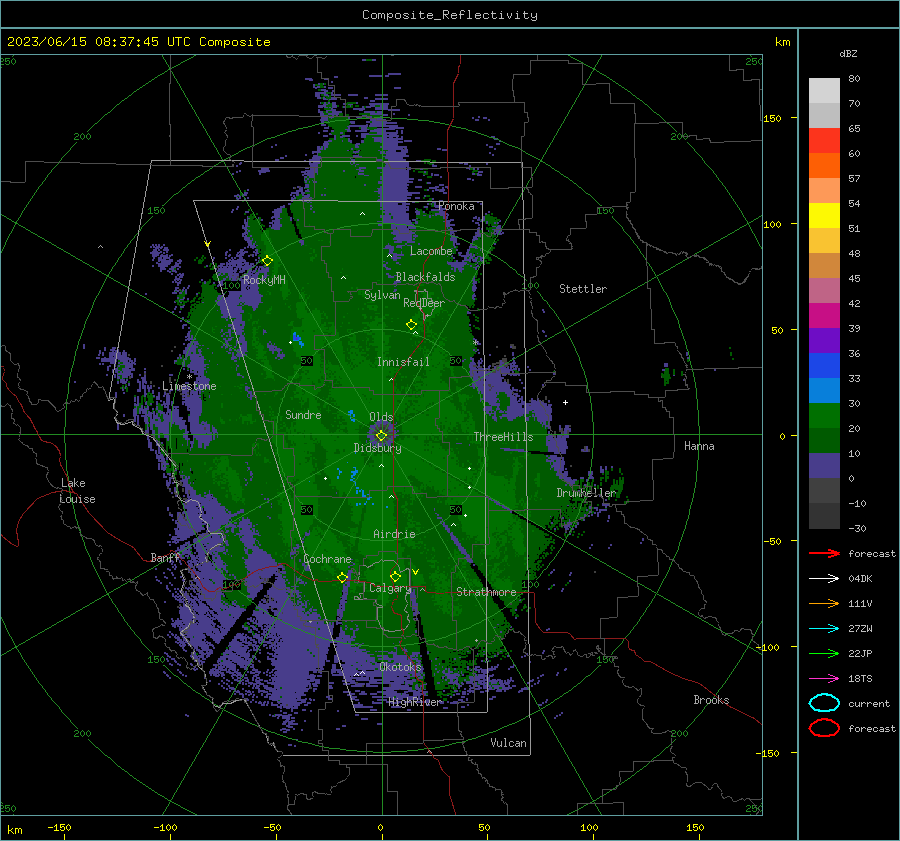The height and width of the screenshot is (841, 900).
Task: Click the RedDeer label
Action: tap(424, 303)
